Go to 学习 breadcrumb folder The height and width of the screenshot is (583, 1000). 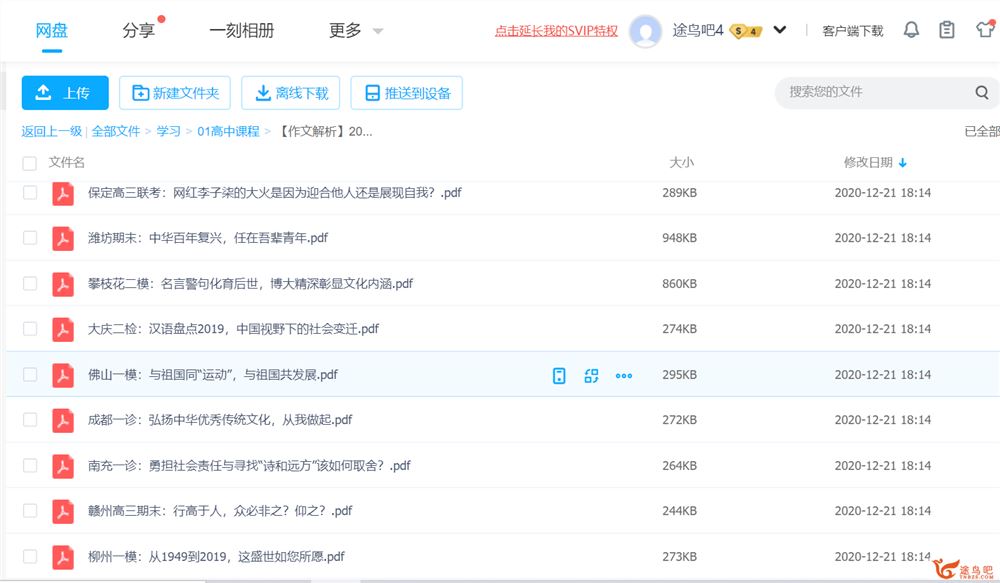168,131
